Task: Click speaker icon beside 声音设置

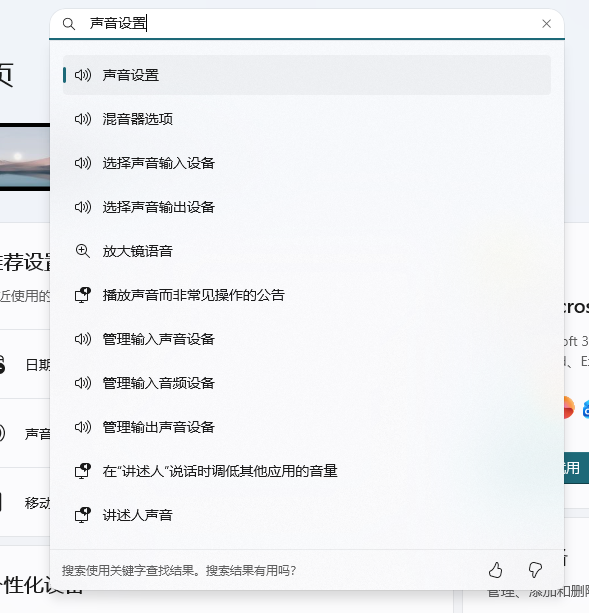Action: [83, 75]
